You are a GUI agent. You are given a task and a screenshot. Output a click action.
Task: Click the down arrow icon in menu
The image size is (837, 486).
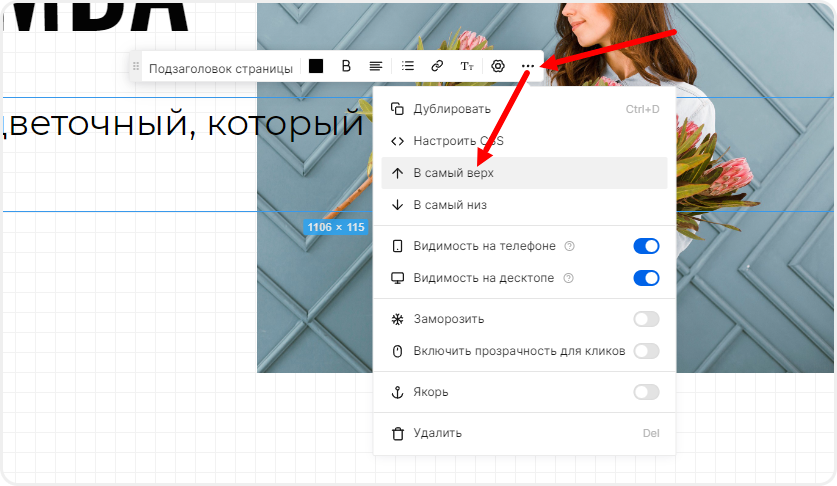tap(397, 205)
